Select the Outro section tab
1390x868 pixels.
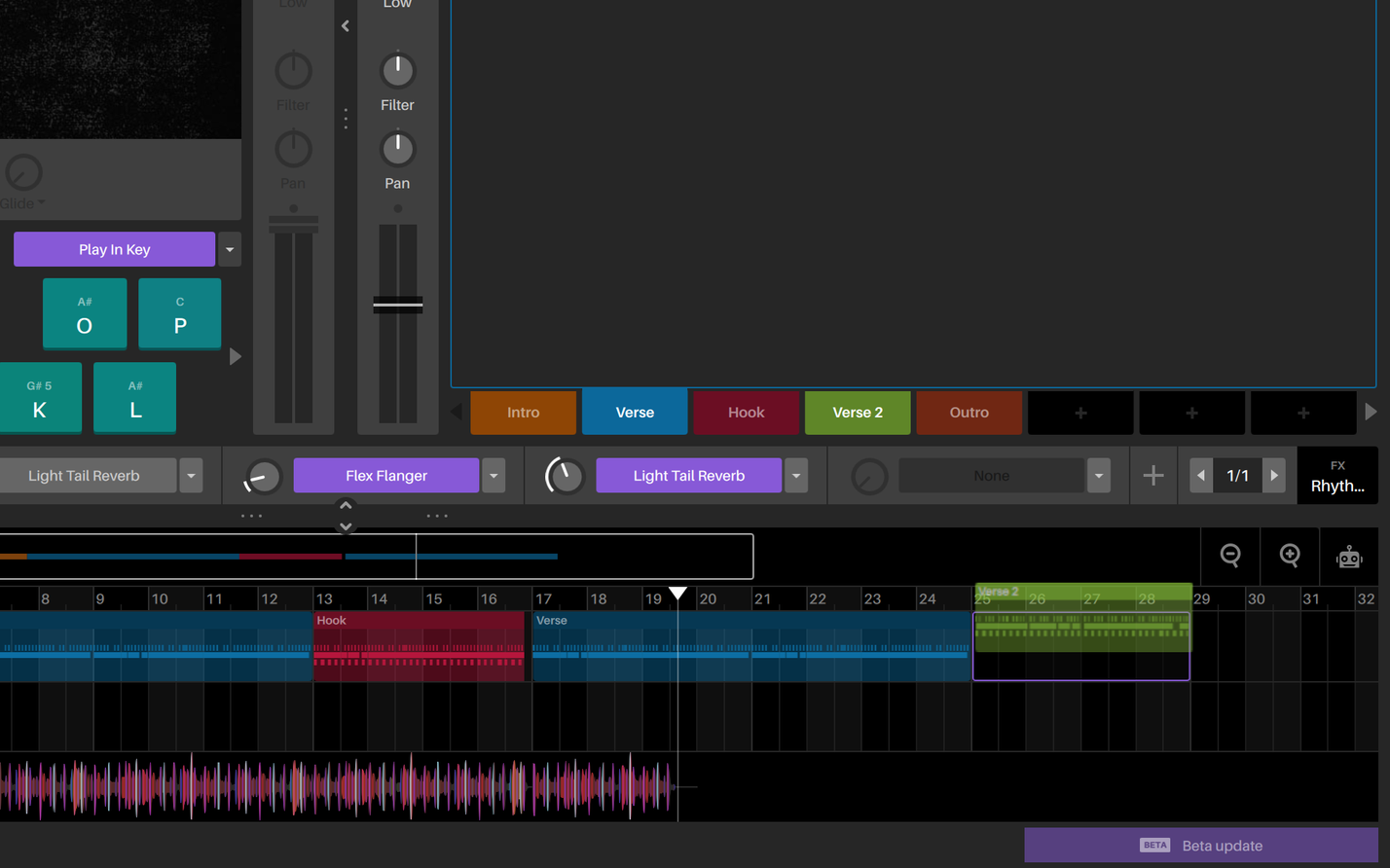coord(969,413)
